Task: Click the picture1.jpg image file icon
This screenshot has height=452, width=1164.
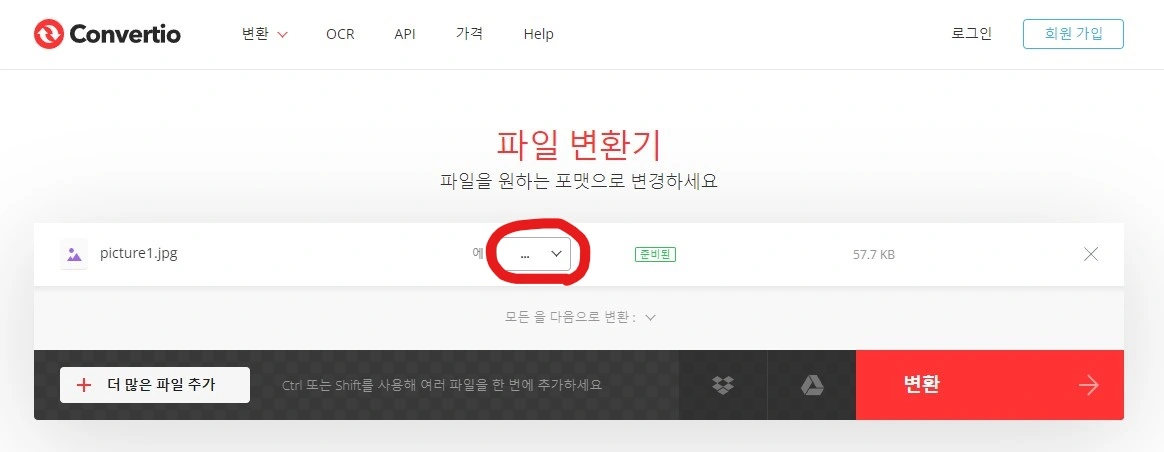Action: click(x=74, y=254)
